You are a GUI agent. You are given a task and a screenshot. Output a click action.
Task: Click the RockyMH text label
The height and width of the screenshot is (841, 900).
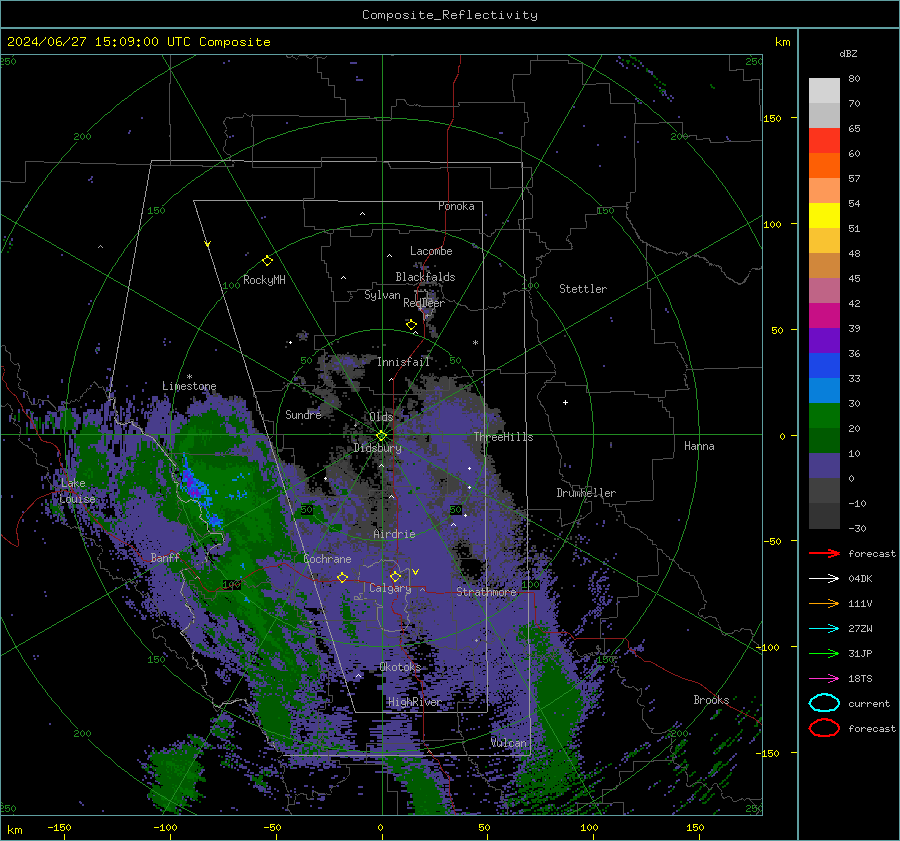click(x=264, y=280)
